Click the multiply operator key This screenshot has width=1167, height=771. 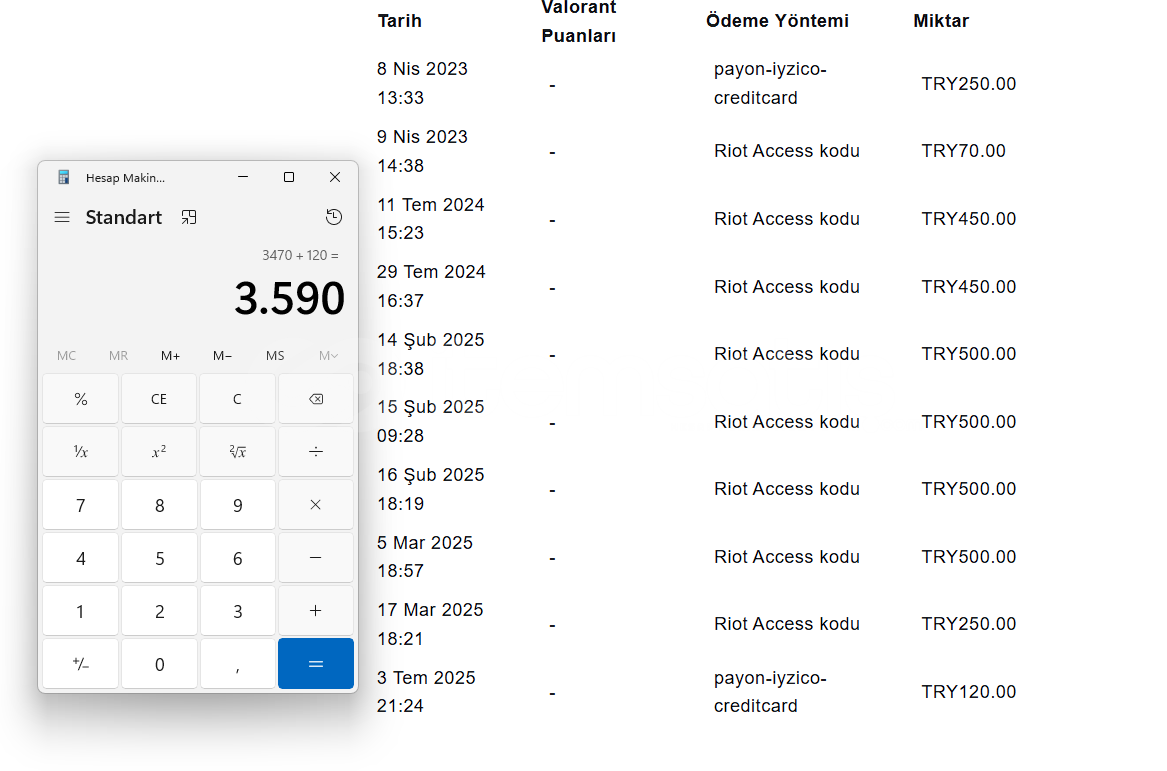click(316, 505)
